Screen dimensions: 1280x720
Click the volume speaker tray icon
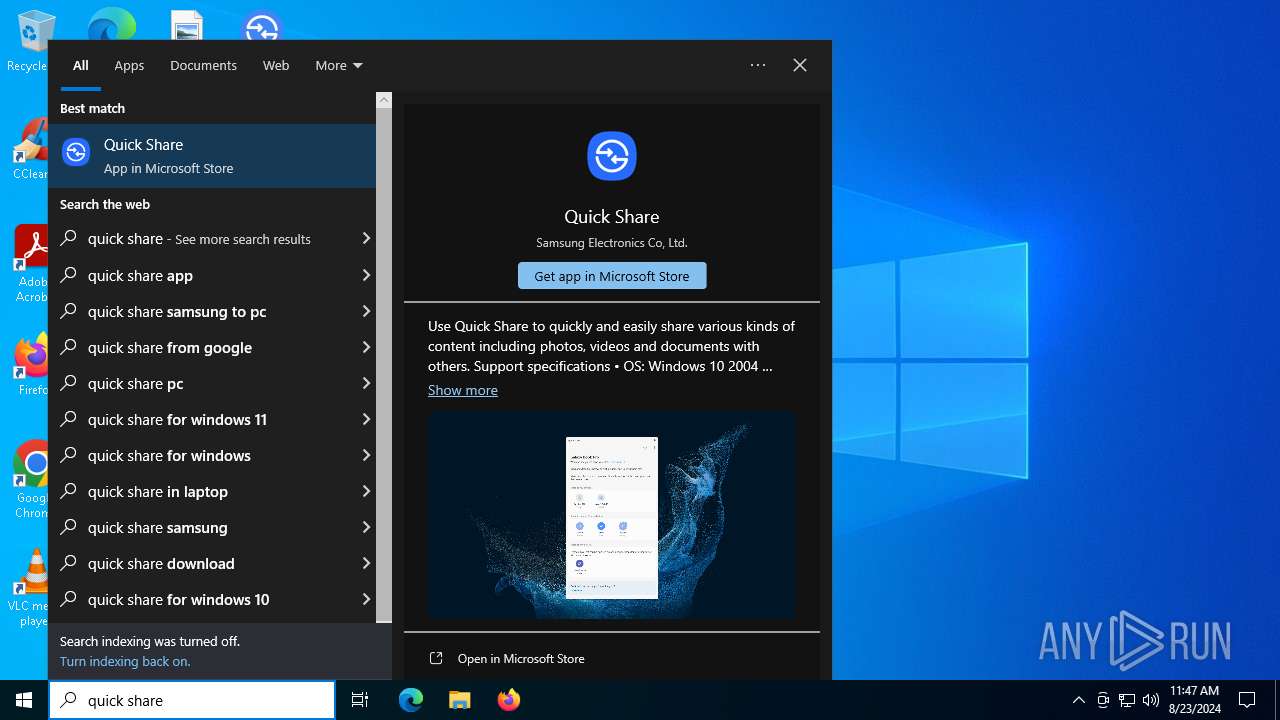coord(1151,700)
